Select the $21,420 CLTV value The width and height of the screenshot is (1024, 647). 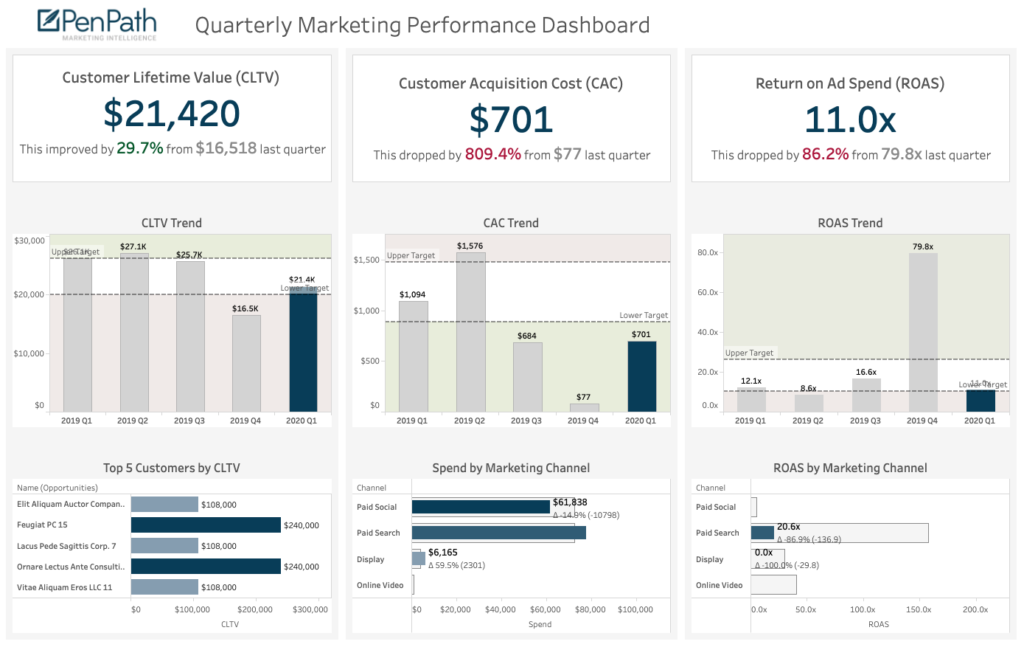click(171, 116)
